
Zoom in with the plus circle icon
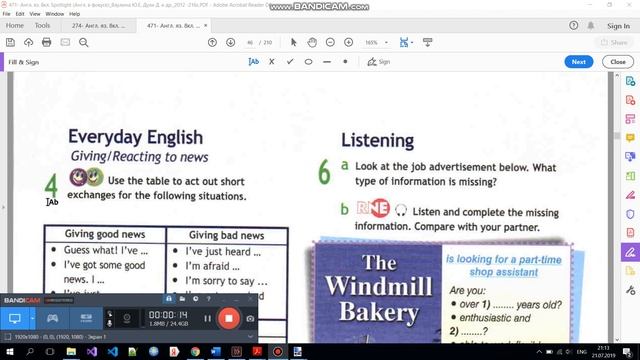348,42
